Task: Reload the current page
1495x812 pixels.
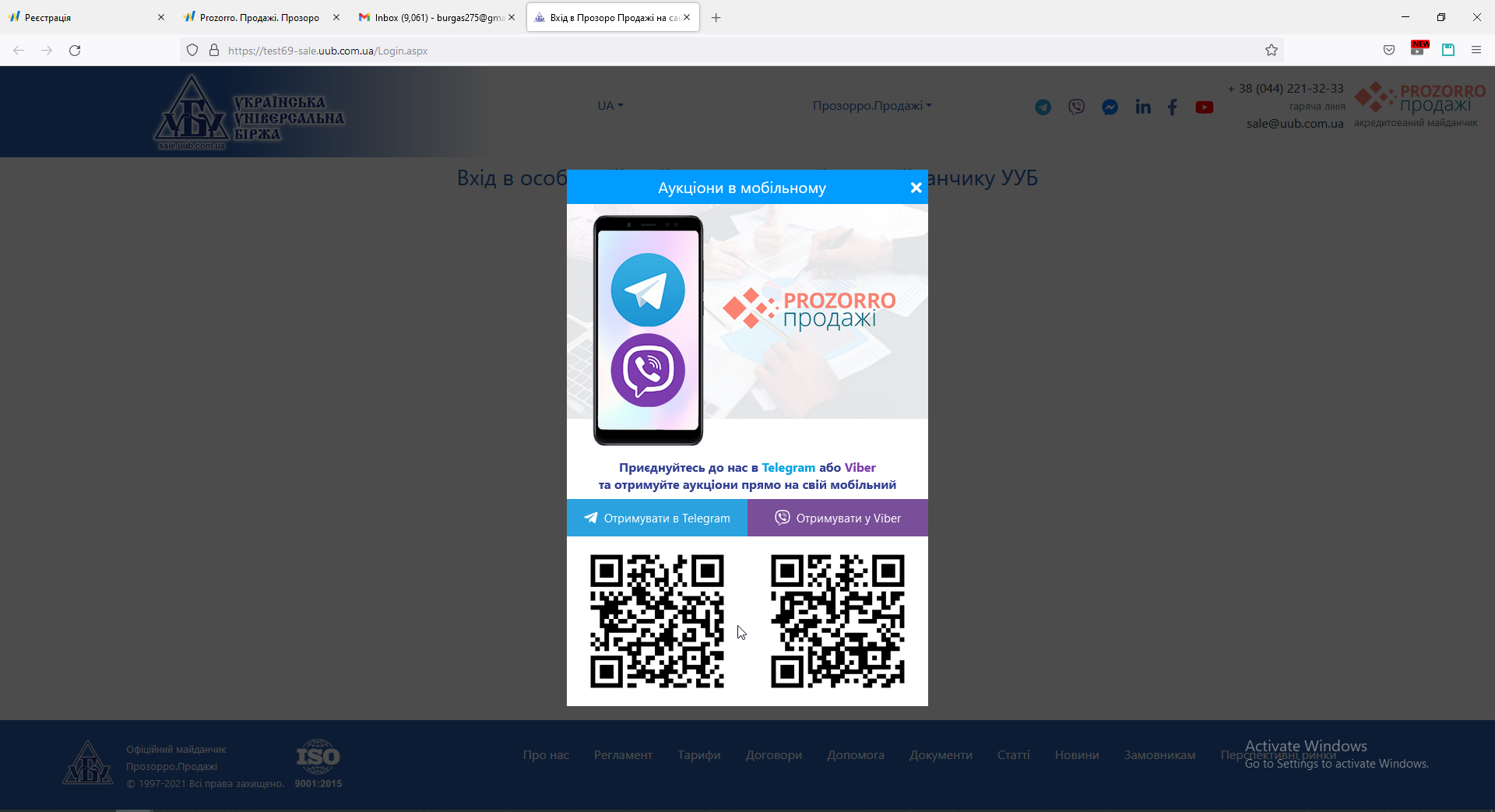Action: point(75,51)
